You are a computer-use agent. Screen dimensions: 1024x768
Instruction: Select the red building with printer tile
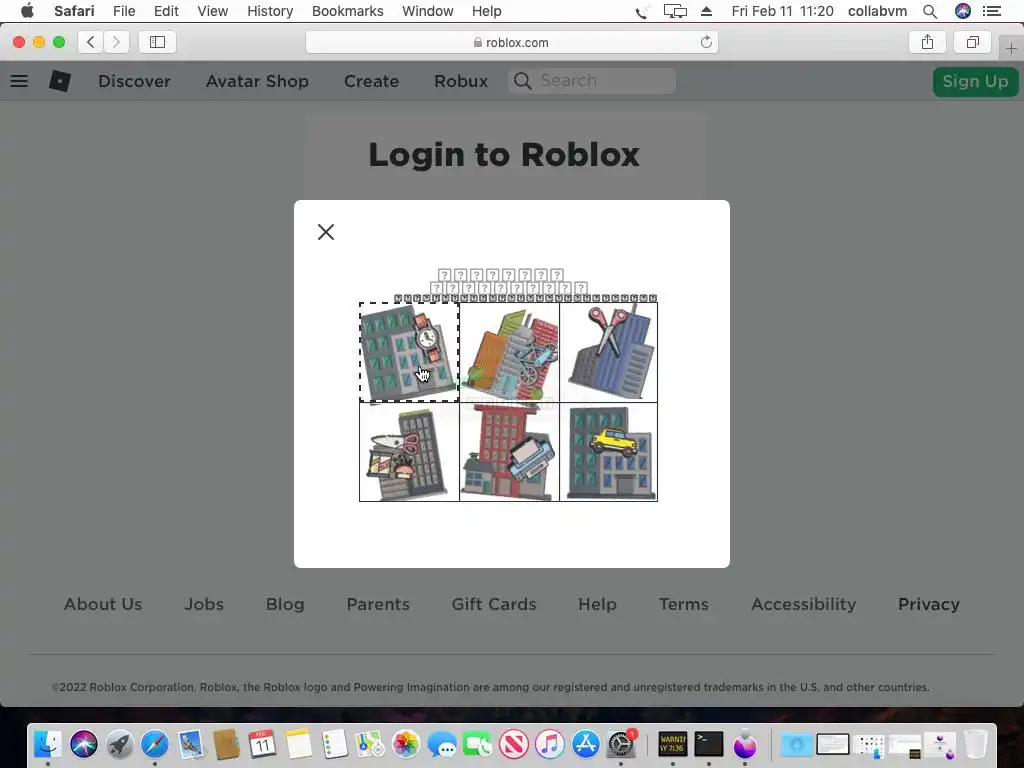point(509,452)
